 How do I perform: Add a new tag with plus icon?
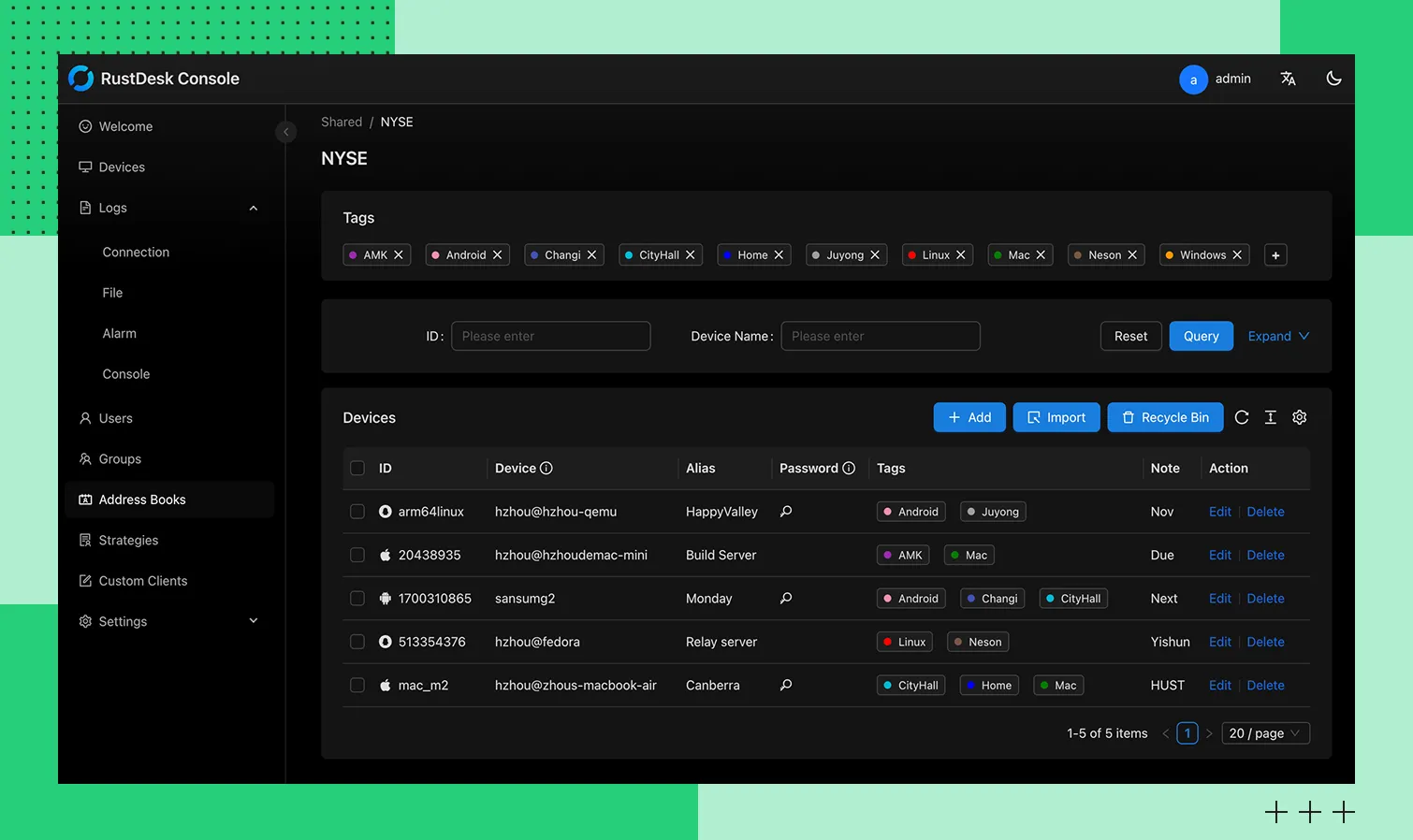1275,255
